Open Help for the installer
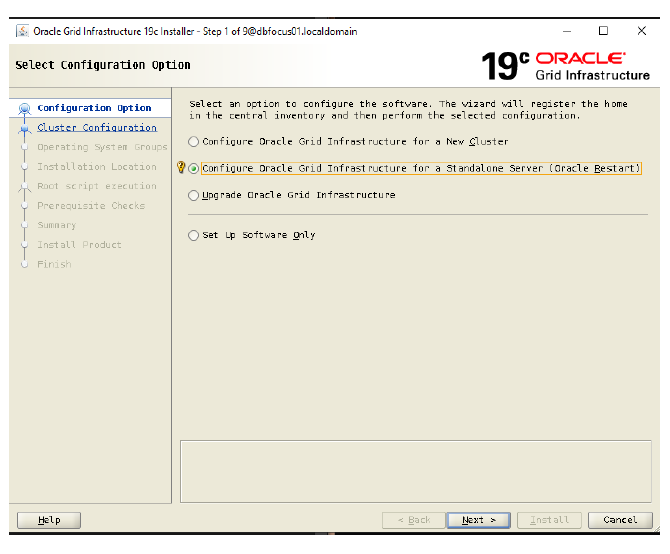670x554 pixels. tap(49, 520)
